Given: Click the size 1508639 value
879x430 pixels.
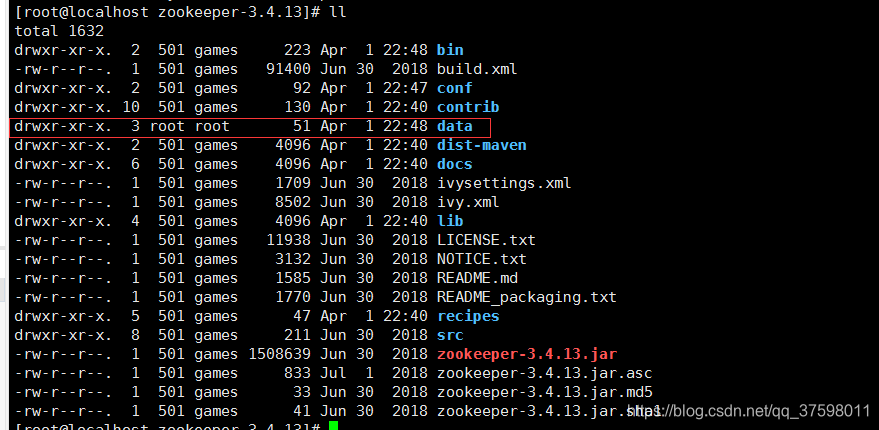Looking at the screenshot, I should coord(279,354).
